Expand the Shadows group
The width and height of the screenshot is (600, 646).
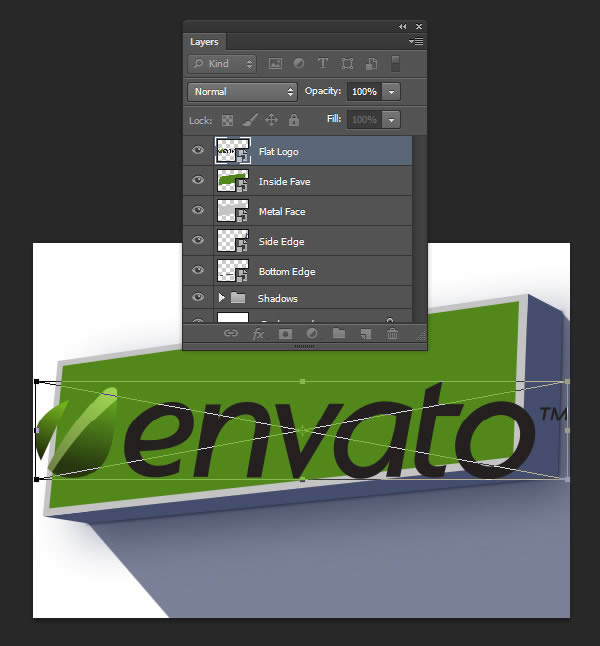point(222,297)
